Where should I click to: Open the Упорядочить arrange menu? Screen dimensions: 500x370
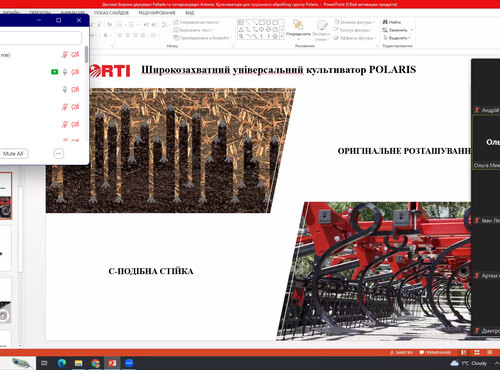(x=298, y=29)
